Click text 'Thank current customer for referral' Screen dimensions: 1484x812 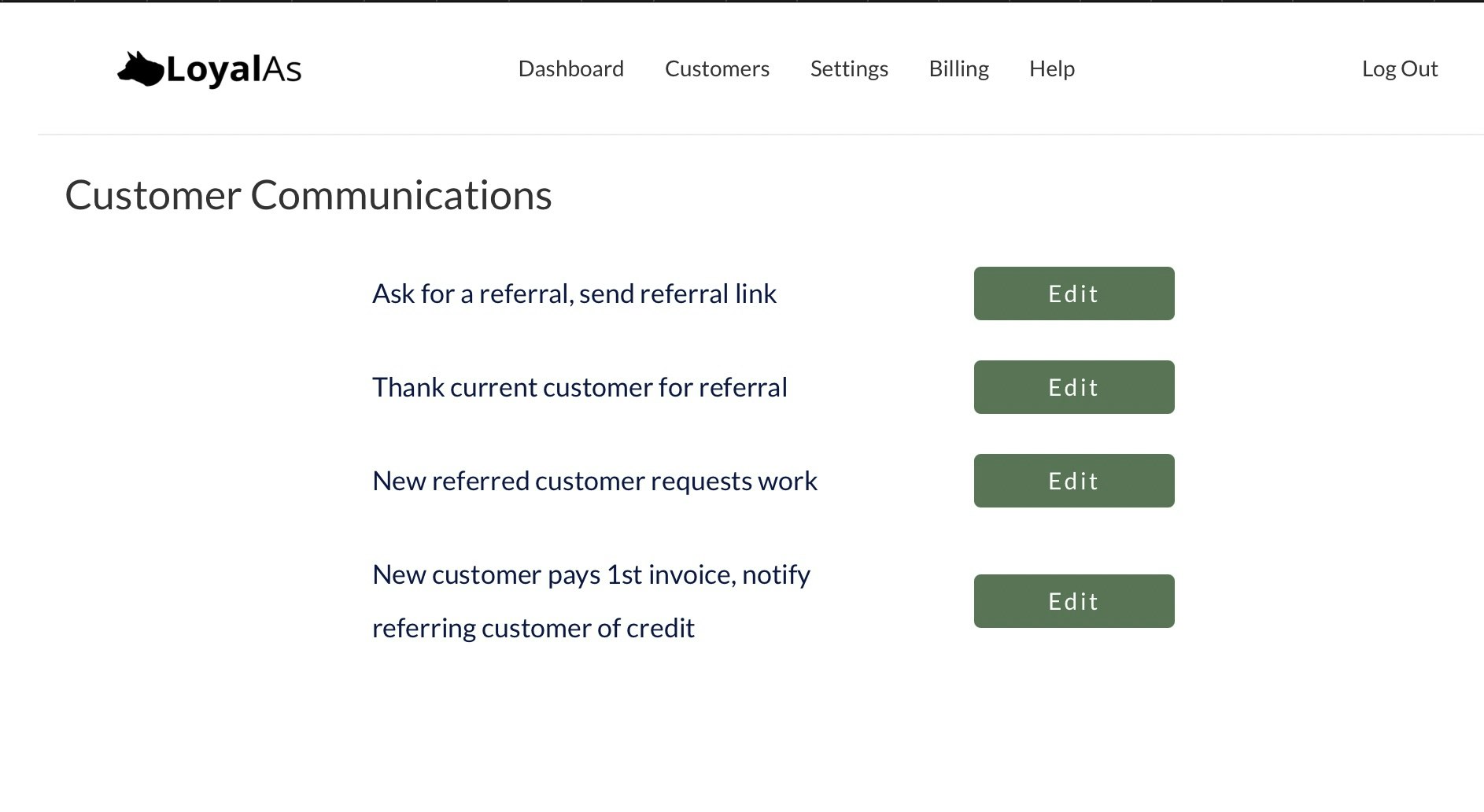pos(580,387)
